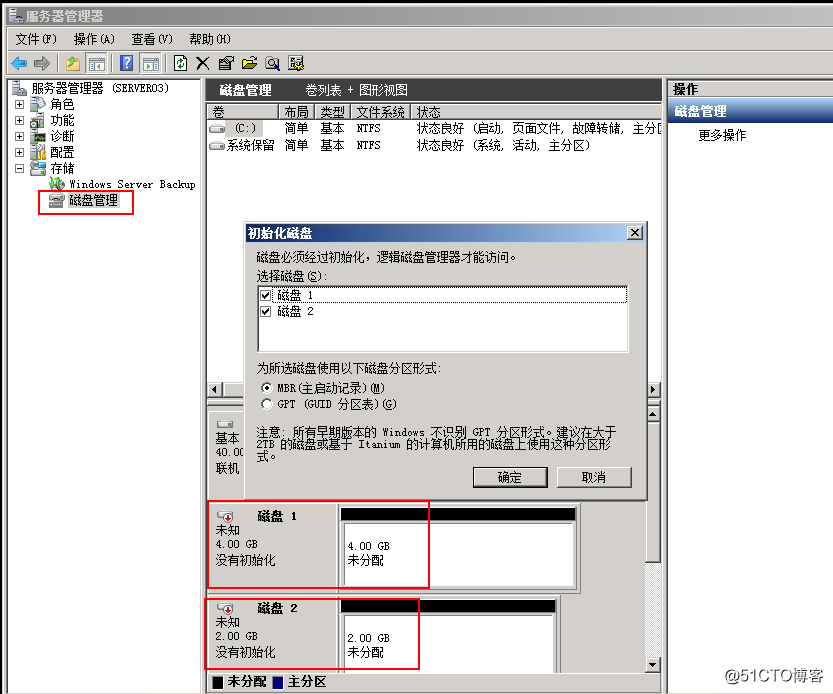The width and height of the screenshot is (833, 694).
Task: Click the Refresh toolbar icon
Action: click(x=181, y=63)
